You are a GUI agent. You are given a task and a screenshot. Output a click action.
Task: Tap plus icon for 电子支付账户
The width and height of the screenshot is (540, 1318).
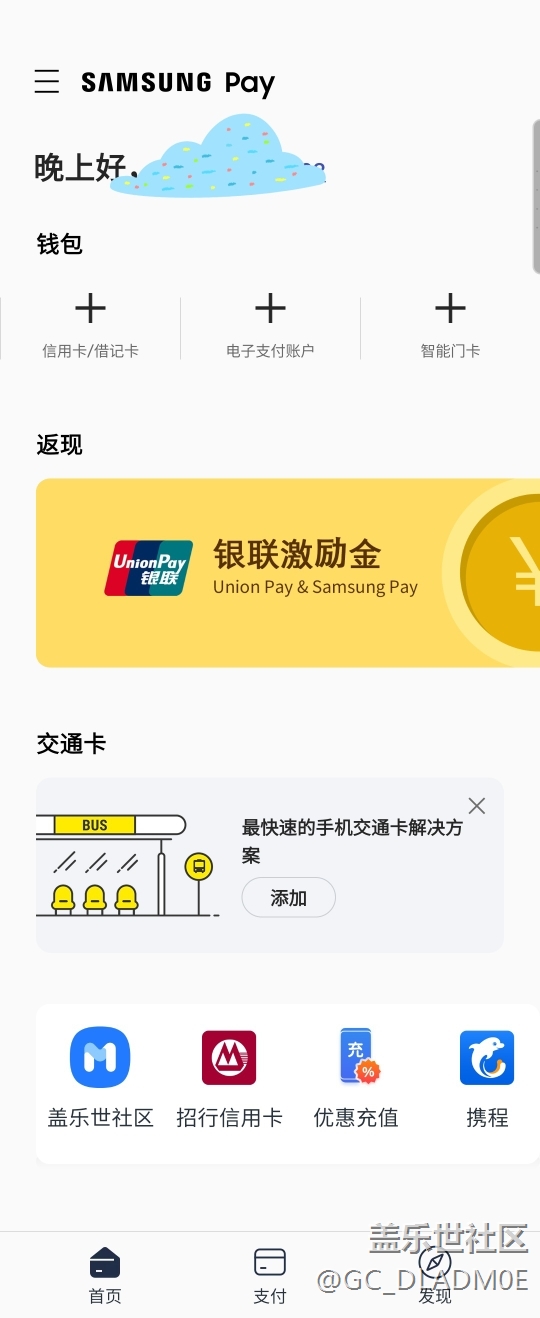(270, 308)
